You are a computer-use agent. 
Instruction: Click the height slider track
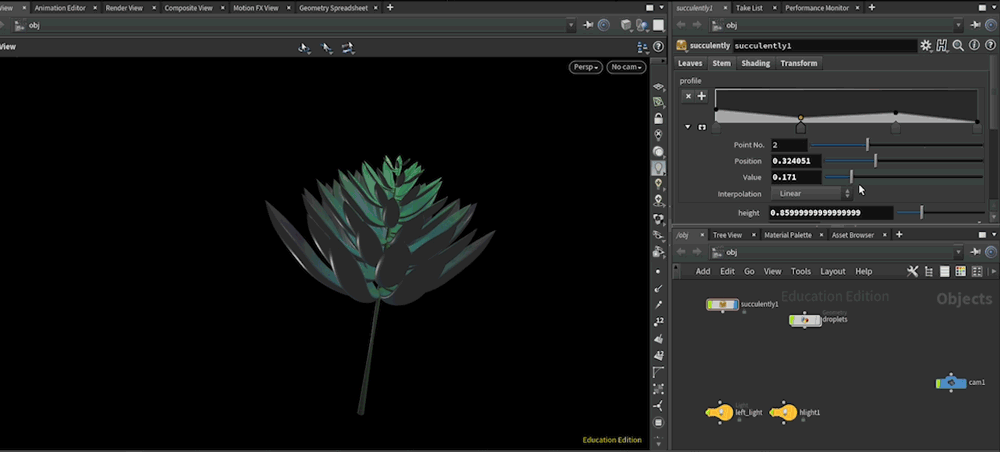pos(941,213)
